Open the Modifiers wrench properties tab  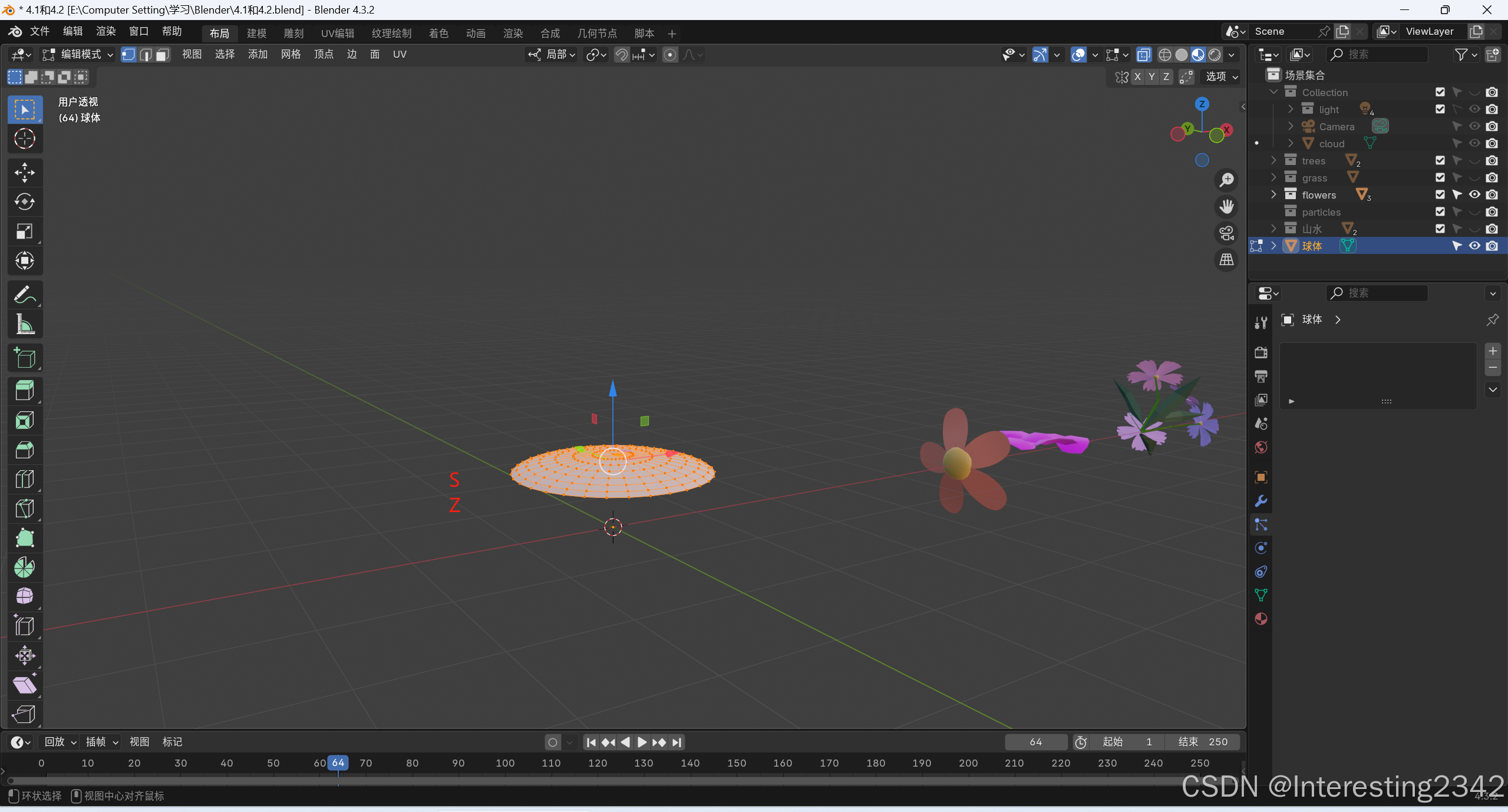point(1260,501)
